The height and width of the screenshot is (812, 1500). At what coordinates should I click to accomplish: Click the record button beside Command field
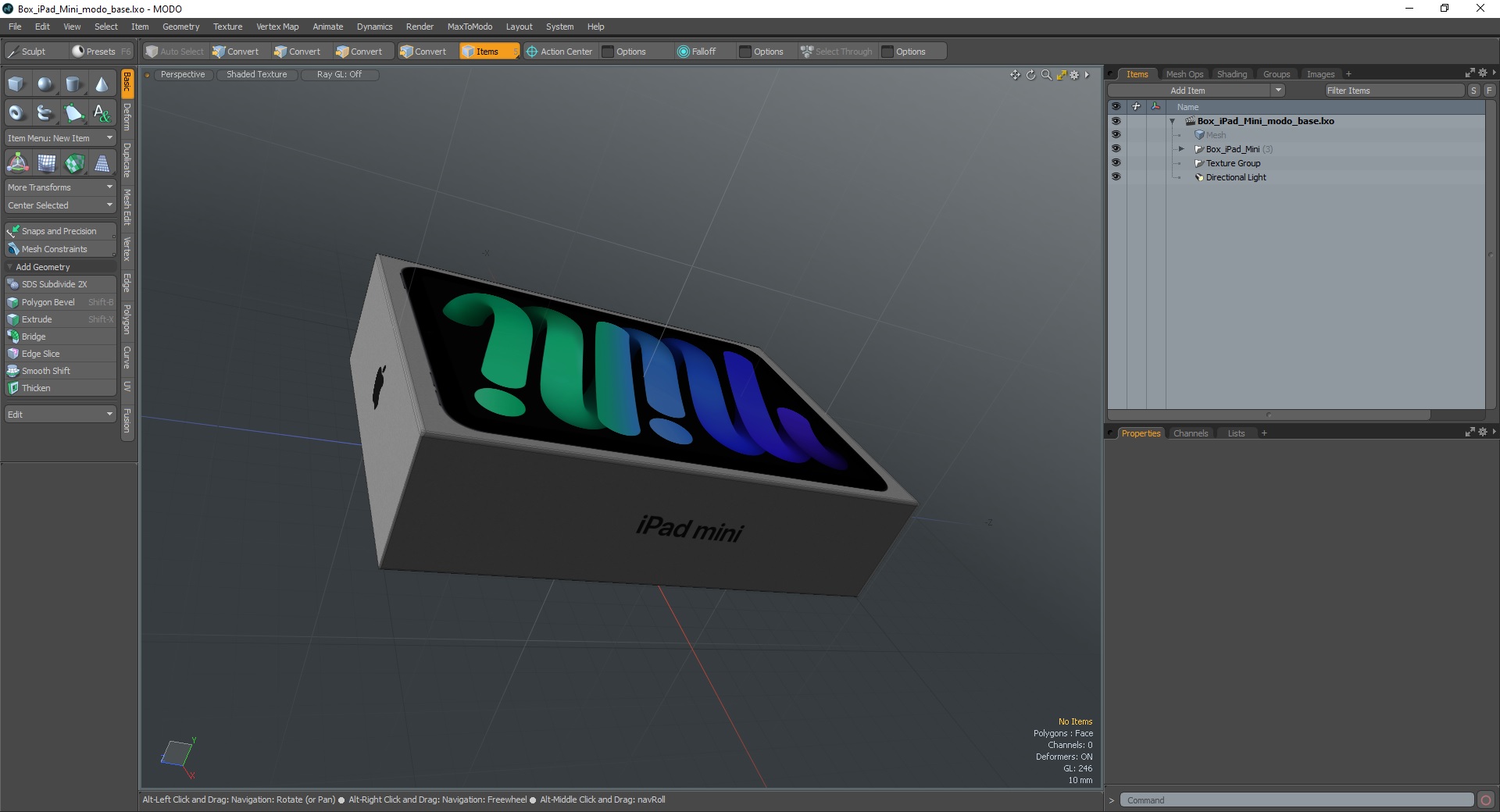1486,800
